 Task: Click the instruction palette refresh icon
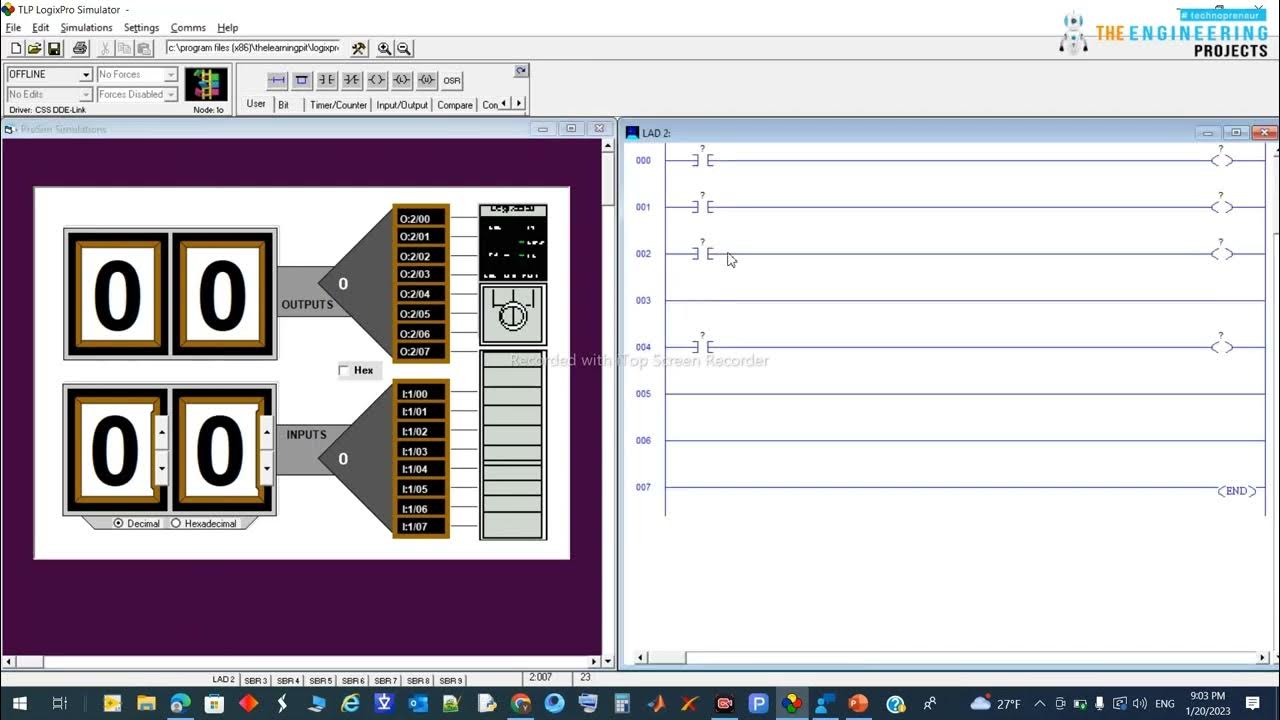pyautogui.click(x=521, y=71)
